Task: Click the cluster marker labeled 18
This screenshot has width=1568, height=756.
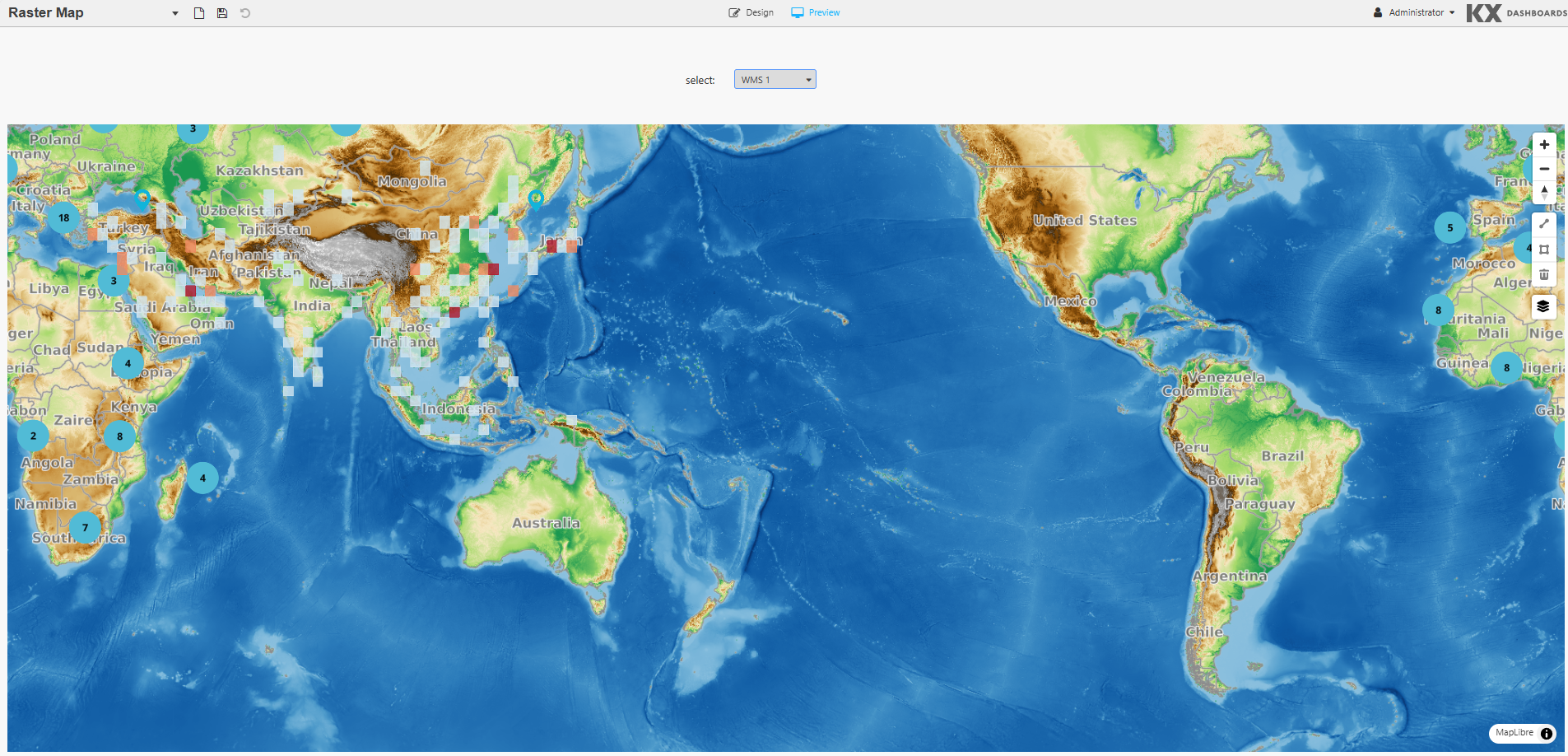Action: click(x=63, y=218)
